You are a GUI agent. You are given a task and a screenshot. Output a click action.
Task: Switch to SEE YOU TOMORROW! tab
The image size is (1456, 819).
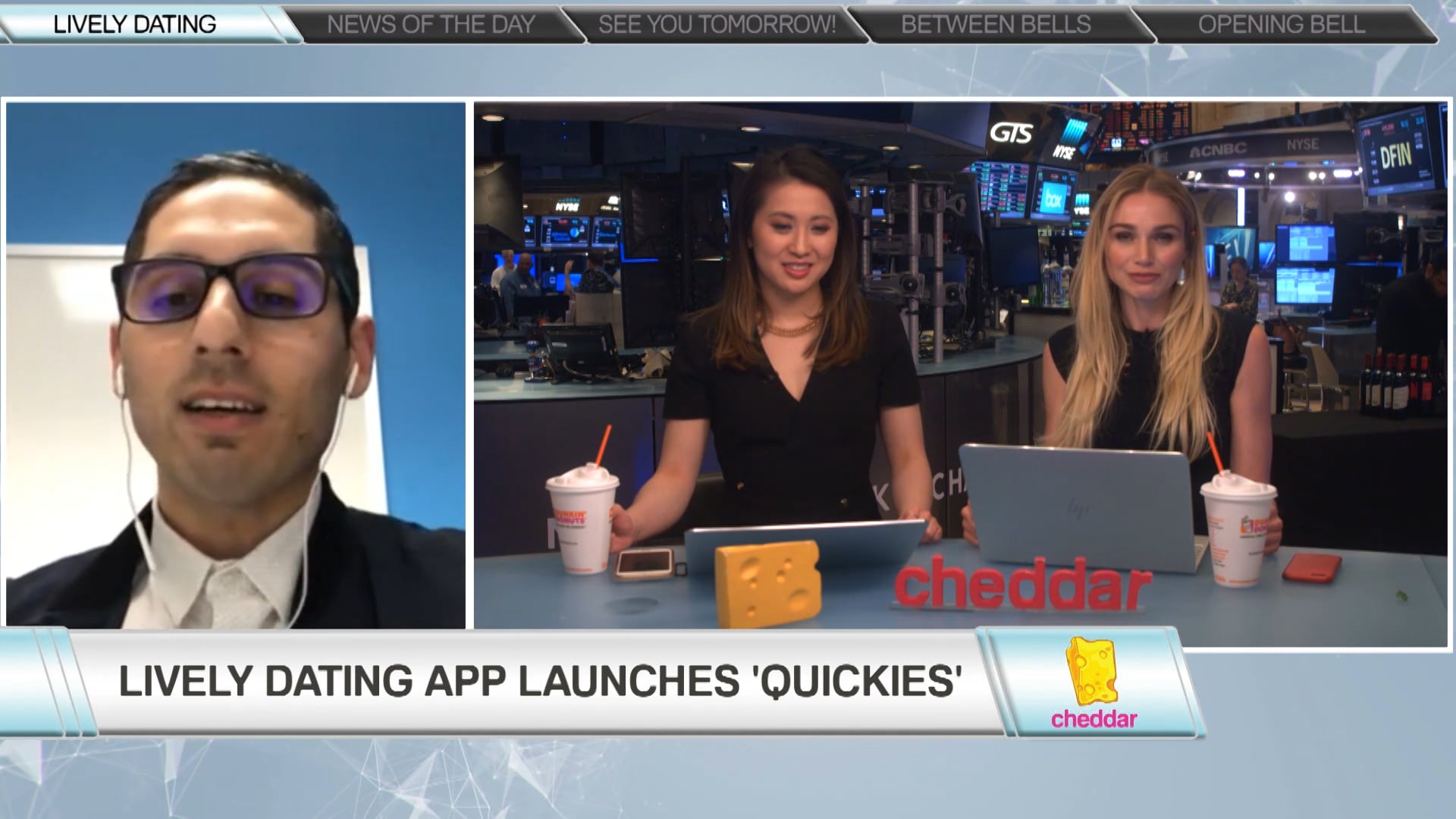[717, 24]
